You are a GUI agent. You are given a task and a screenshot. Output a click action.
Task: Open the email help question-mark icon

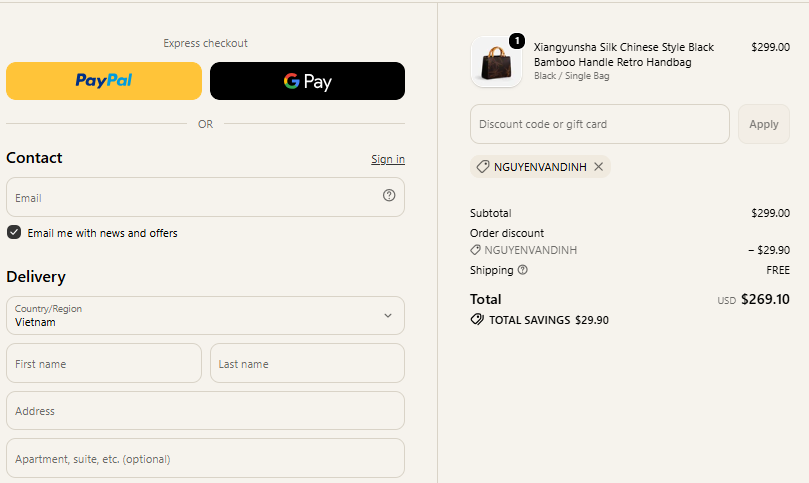click(x=389, y=195)
